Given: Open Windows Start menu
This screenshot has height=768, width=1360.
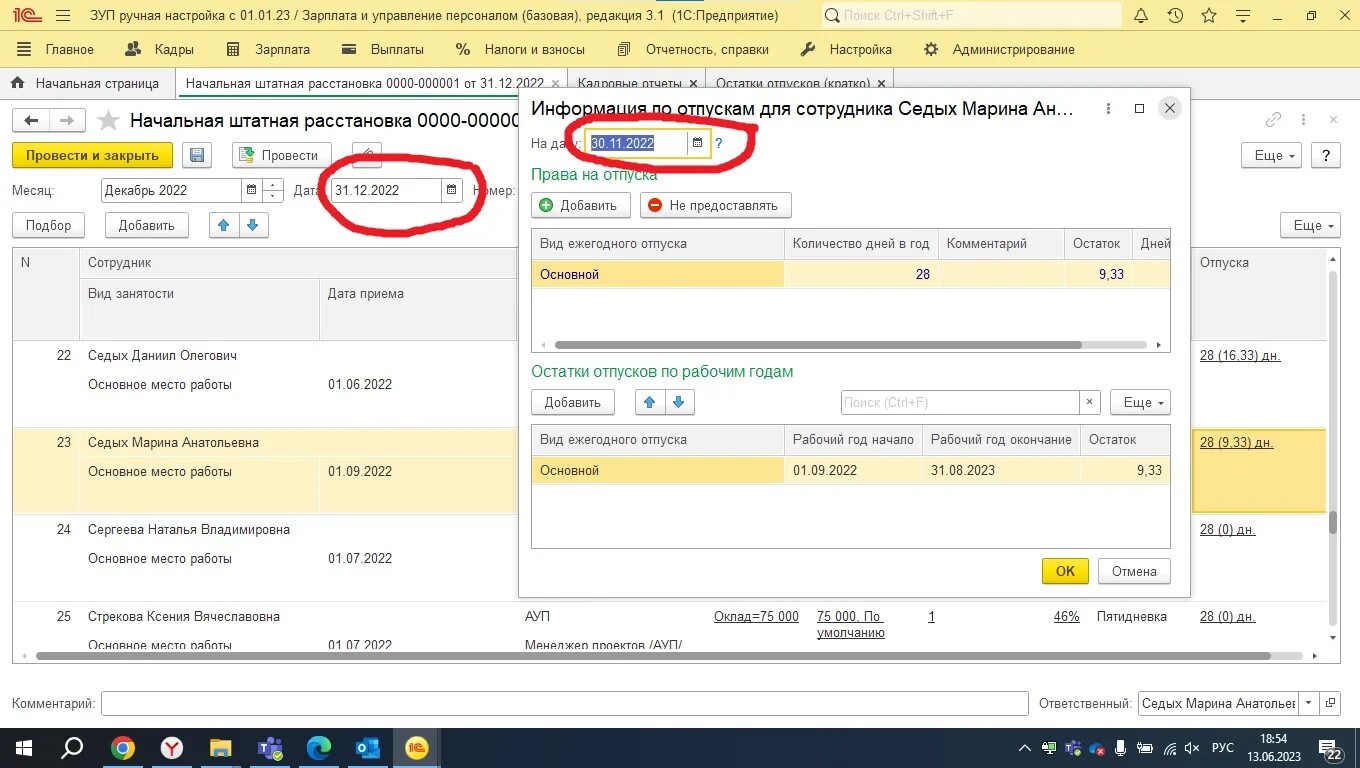Looking at the screenshot, I should (23, 748).
